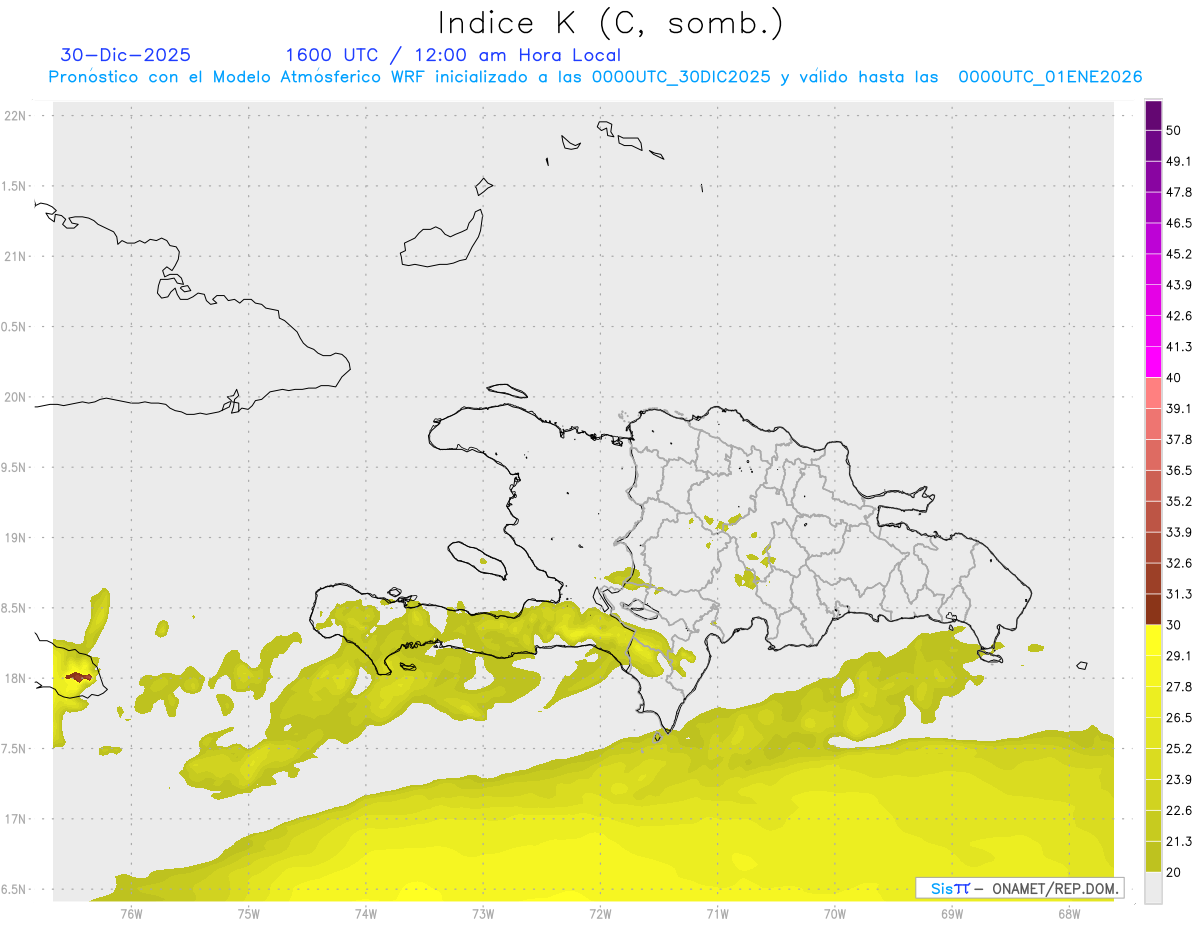This screenshot has height=927, width=1200.
Task: Click the '76W' longitude label
Action: [x=131, y=913]
